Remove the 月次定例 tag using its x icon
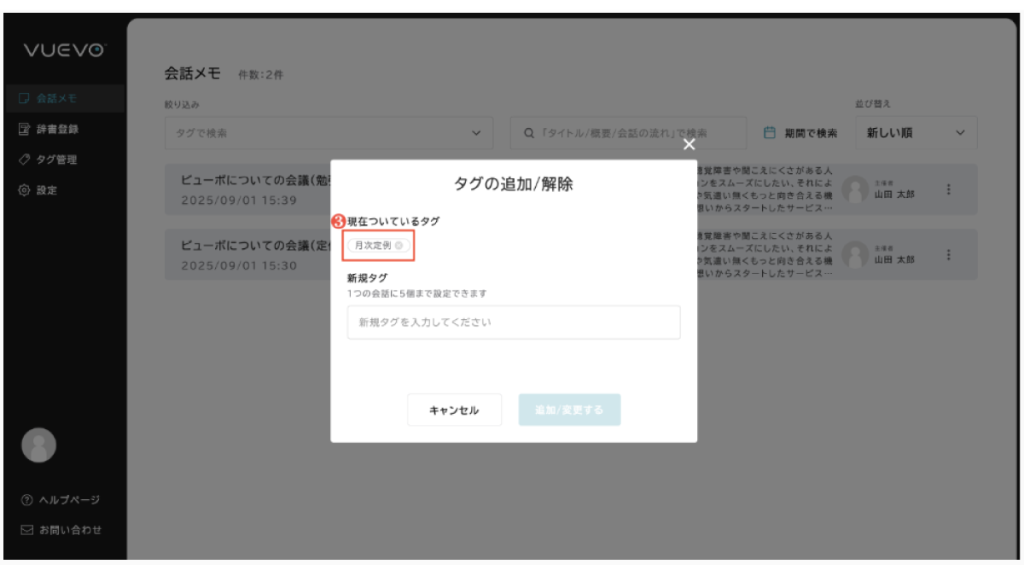The height and width of the screenshot is (576, 1024). pyautogui.click(x=399, y=245)
